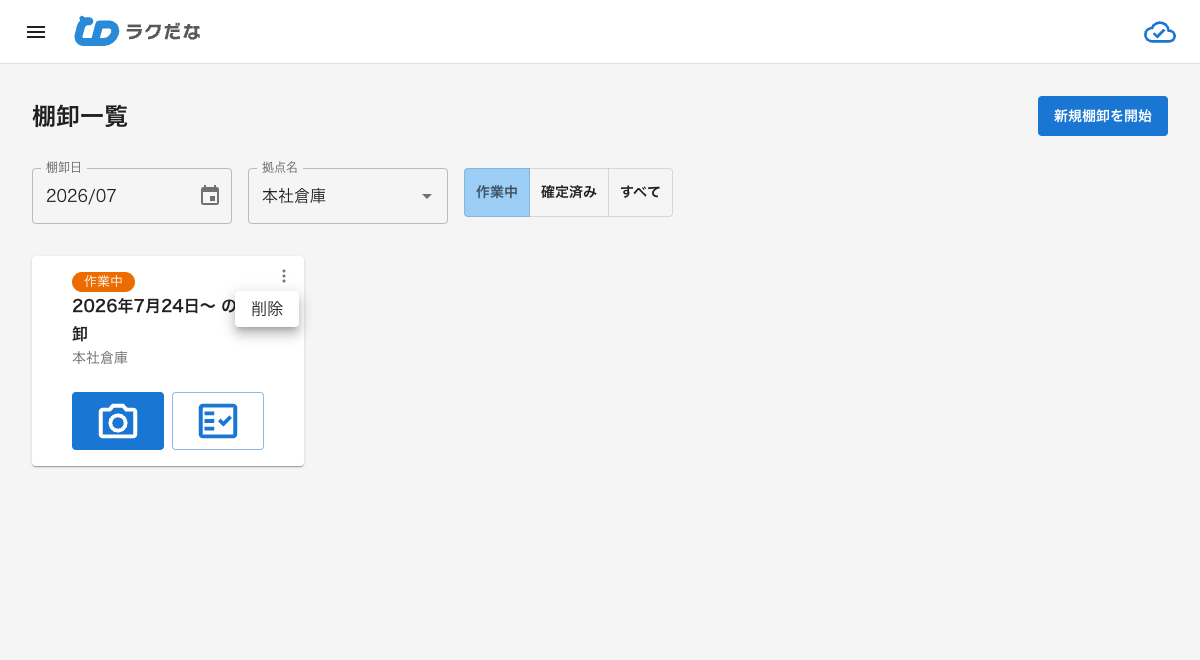Click the 新規棚卸を開始 button
Image resolution: width=1200 pixels, height=660 pixels.
pyautogui.click(x=1103, y=116)
